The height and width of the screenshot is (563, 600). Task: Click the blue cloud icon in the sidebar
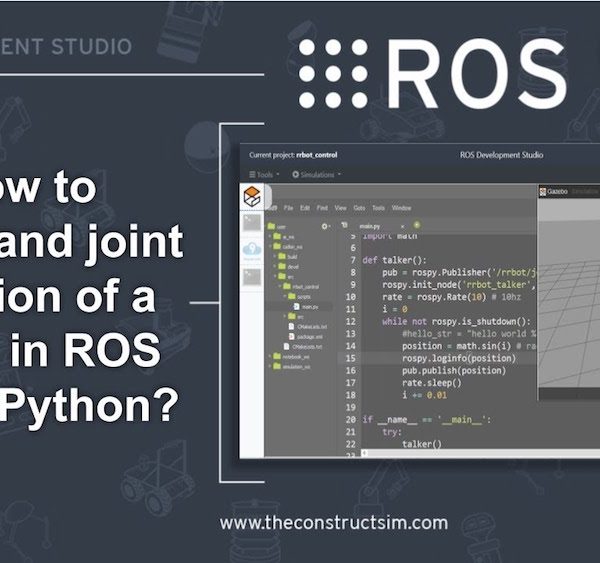click(x=252, y=250)
